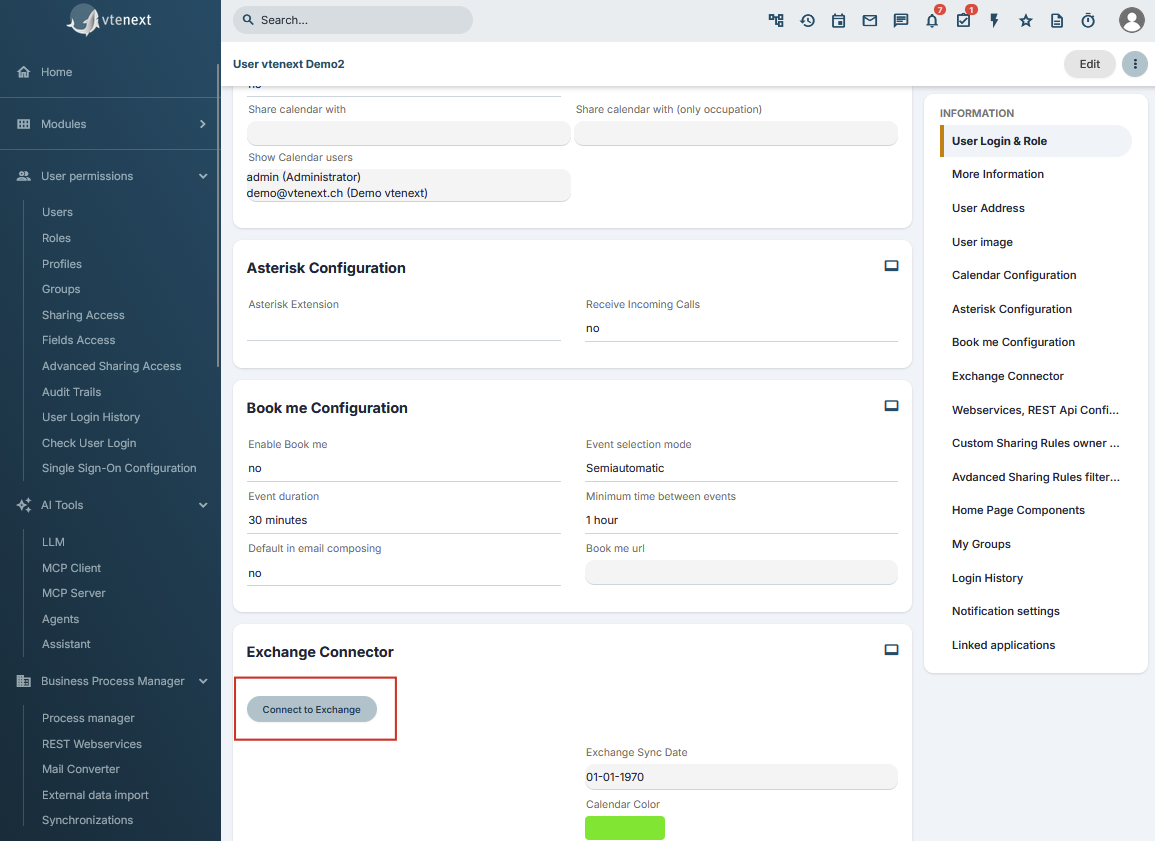
Task: Open the favorites star icon
Action: [1025, 21]
